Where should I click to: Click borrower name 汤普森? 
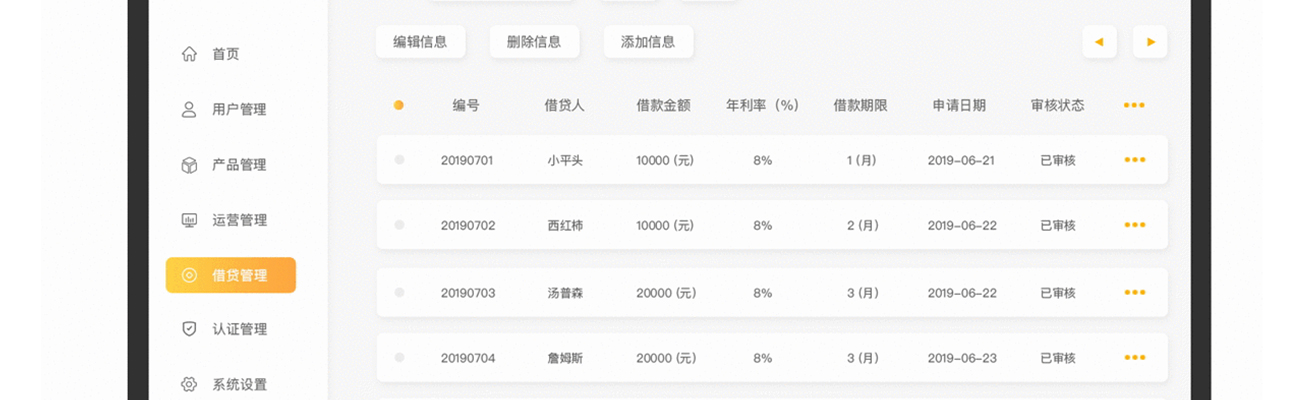click(565, 292)
